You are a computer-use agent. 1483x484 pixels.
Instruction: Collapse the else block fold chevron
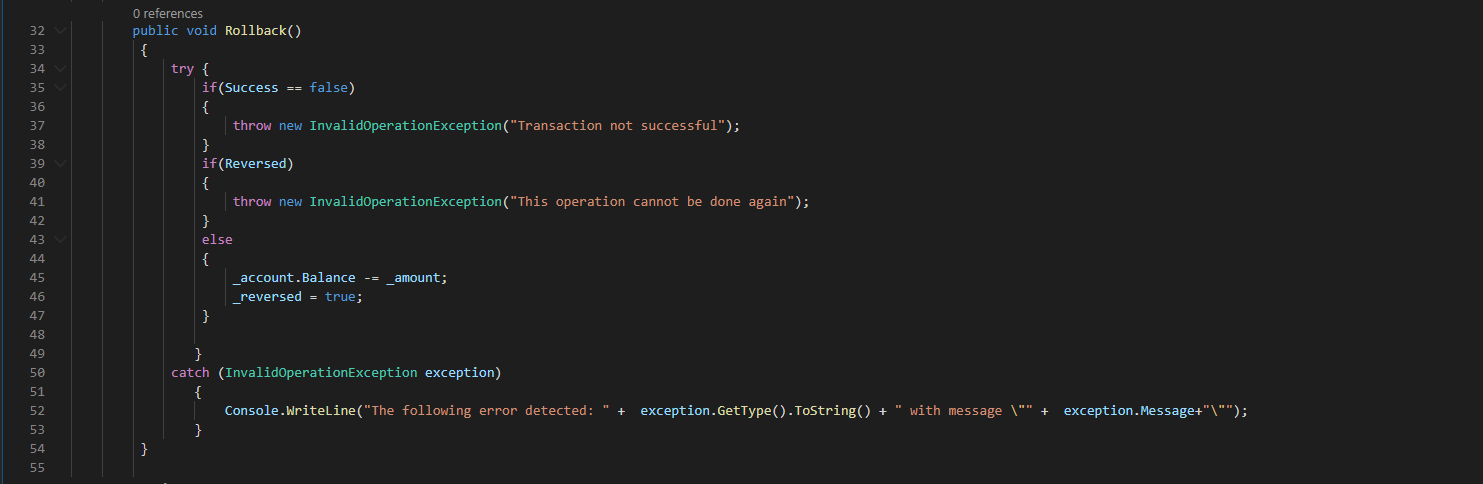tap(60, 239)
